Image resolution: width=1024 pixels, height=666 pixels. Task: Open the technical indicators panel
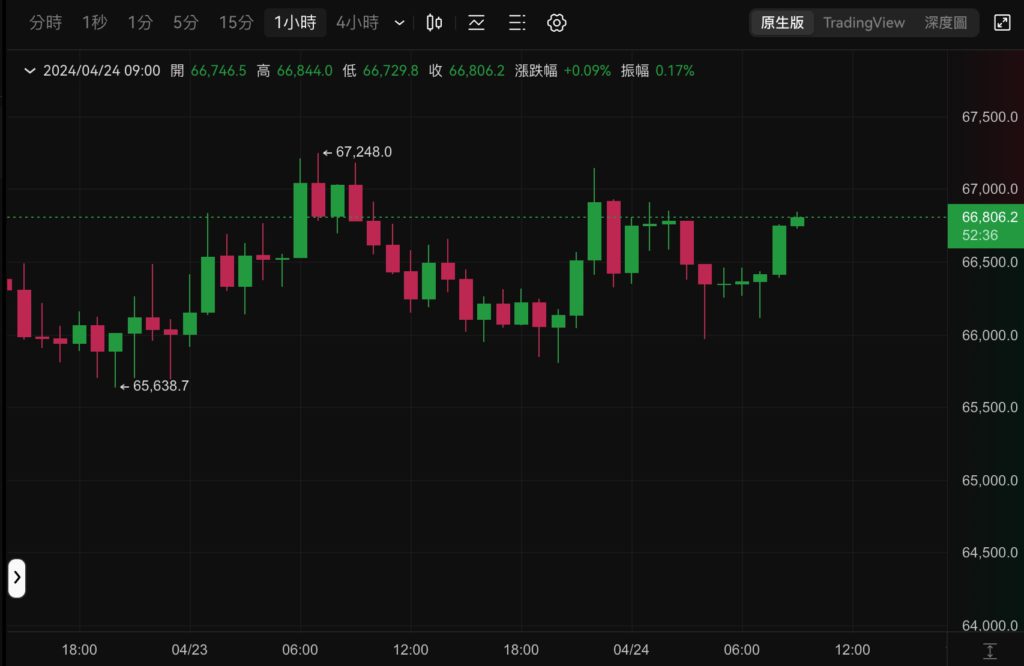[x=476, y=23]
